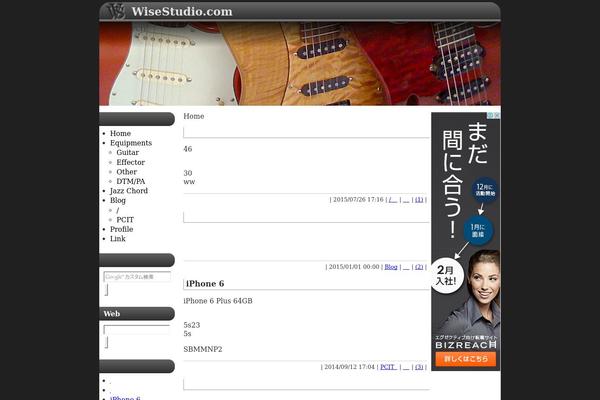Open the (3) comments link on 2014/09/12 post

point(419,367)
